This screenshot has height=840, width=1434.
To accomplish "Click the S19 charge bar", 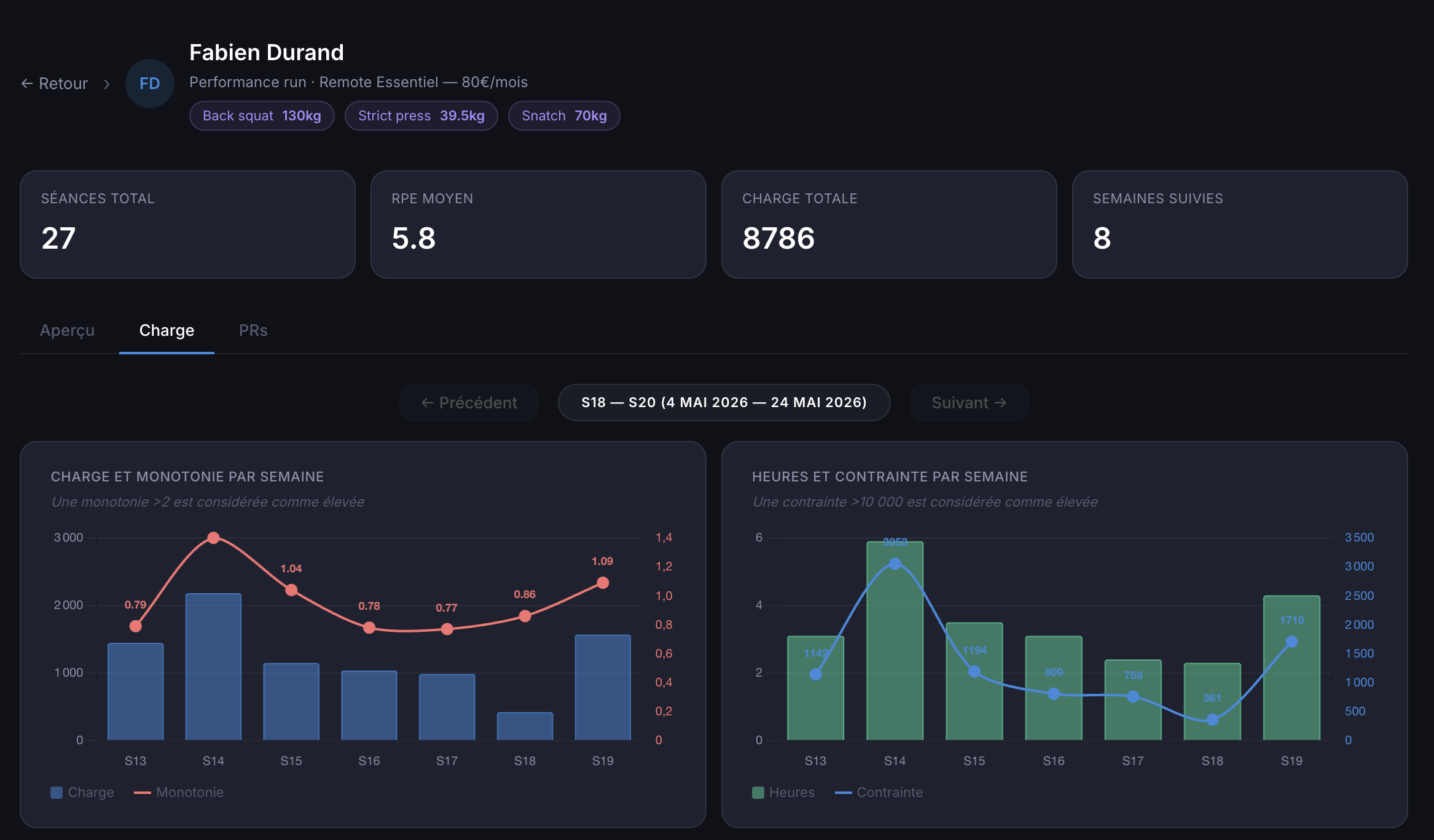I will [603, 688].
